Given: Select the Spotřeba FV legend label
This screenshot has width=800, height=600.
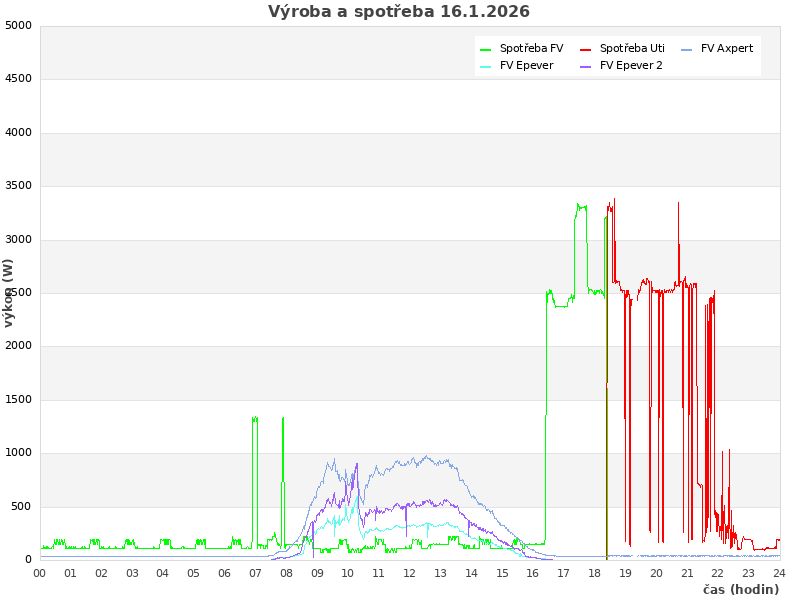Looking at the screenshot, I should click(x=531, y=49).
